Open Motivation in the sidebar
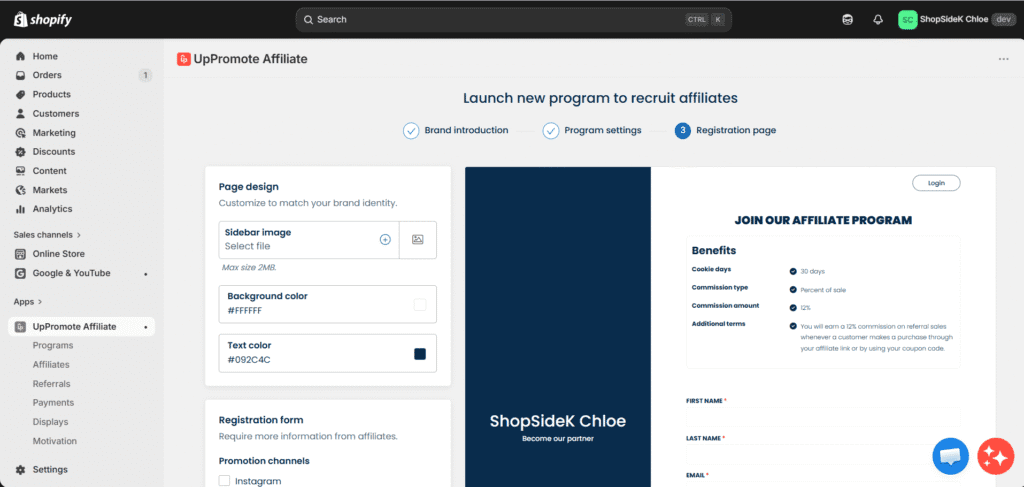 [x=55, y=441]
